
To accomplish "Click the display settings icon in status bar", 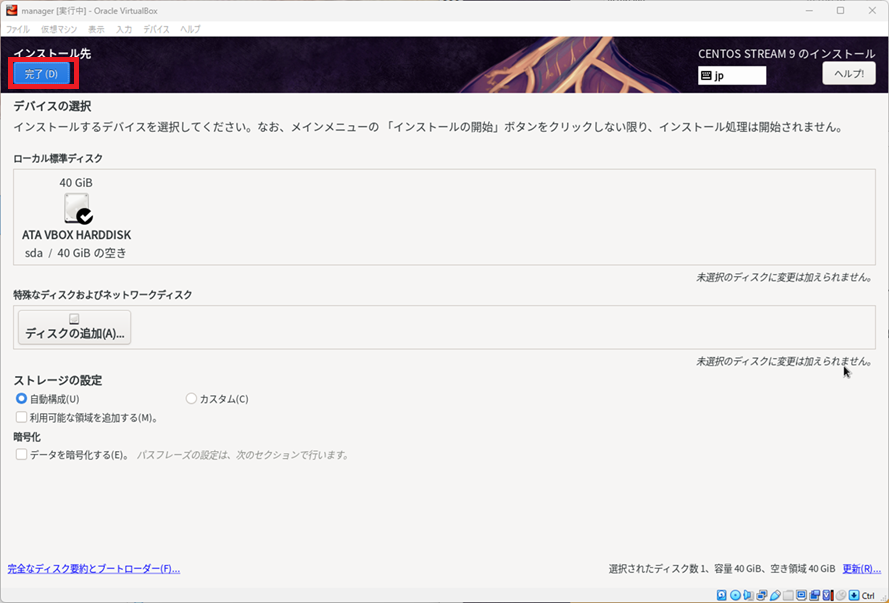I will coord(801,595).
